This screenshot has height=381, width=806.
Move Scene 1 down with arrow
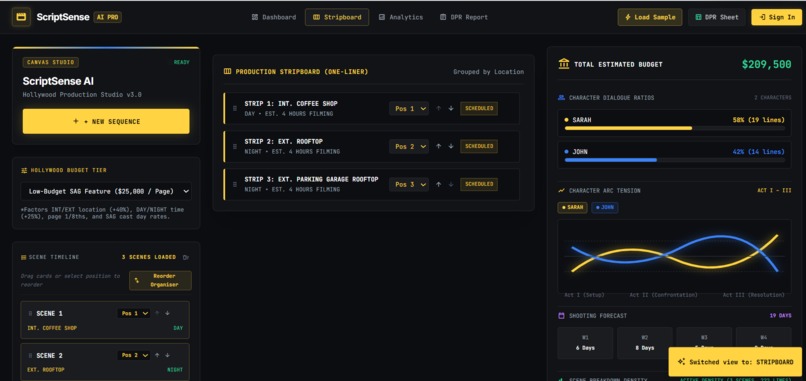click(167, 313)
